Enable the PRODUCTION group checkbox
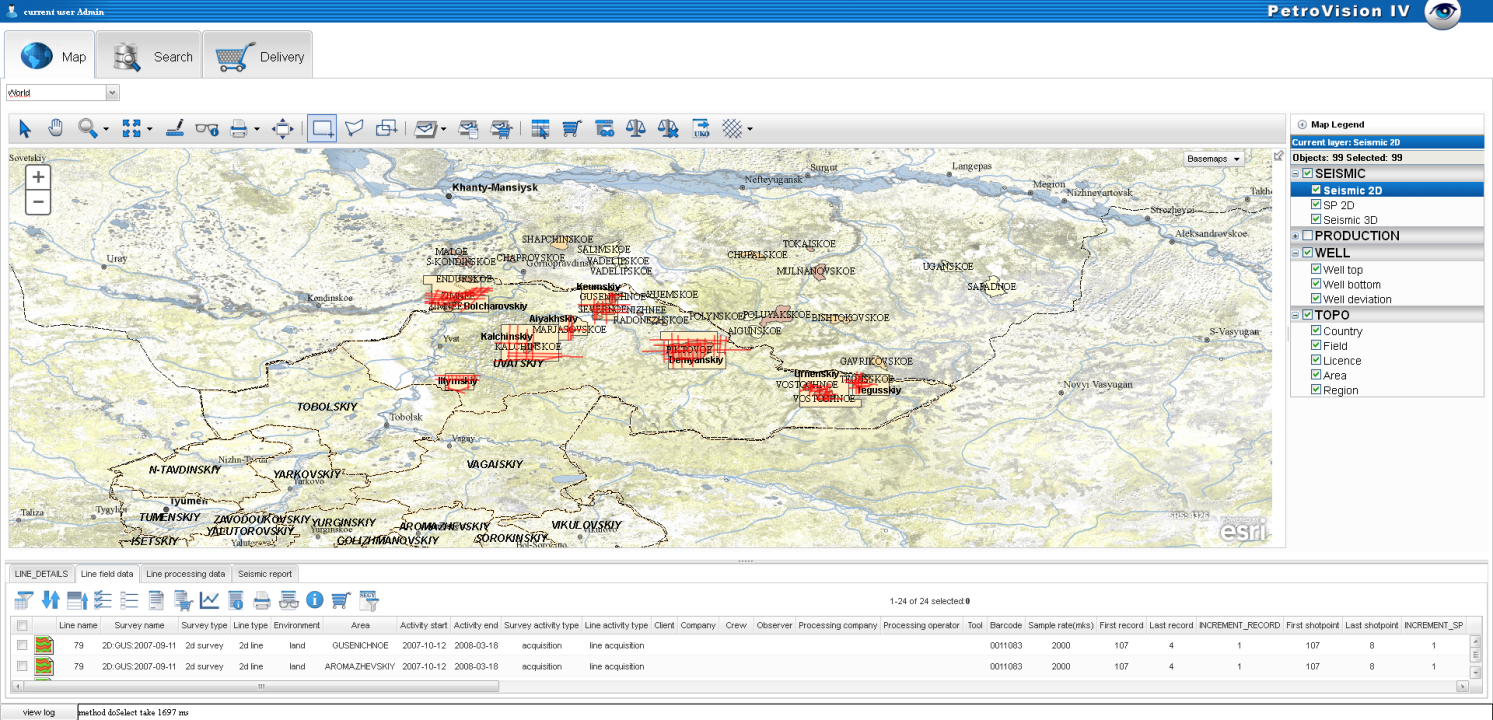The width and height of the screenshot is (1493, 720). pos(1308,236)
